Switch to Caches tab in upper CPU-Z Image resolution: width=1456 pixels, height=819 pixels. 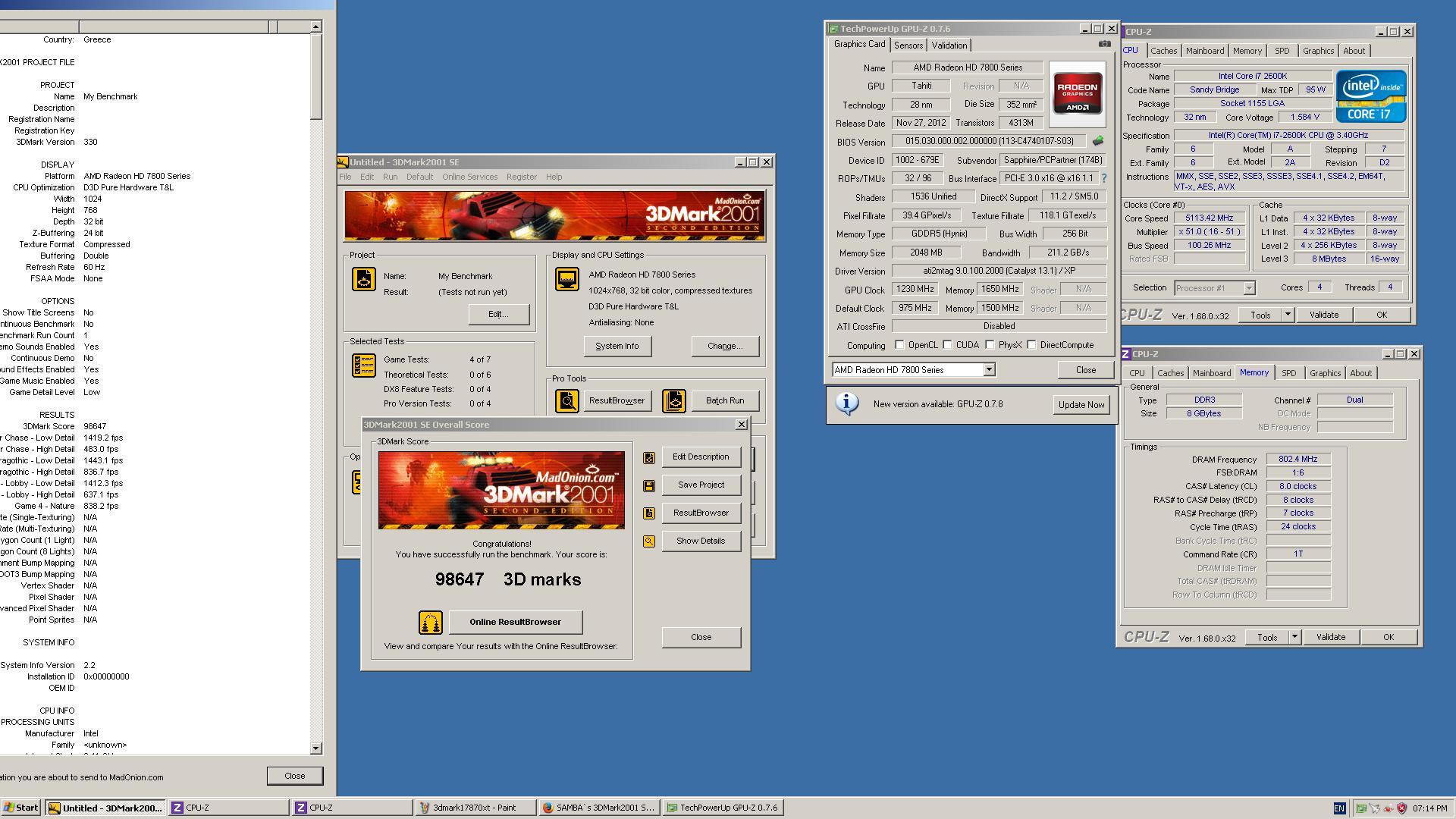coord(1163,51)
